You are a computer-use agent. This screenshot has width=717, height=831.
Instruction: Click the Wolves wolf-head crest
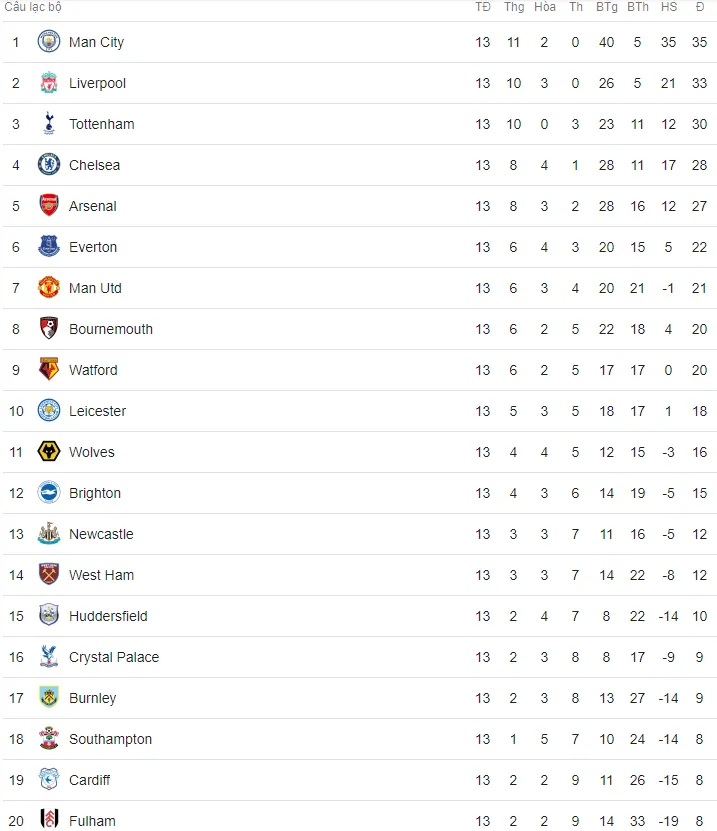coord(49,452)
